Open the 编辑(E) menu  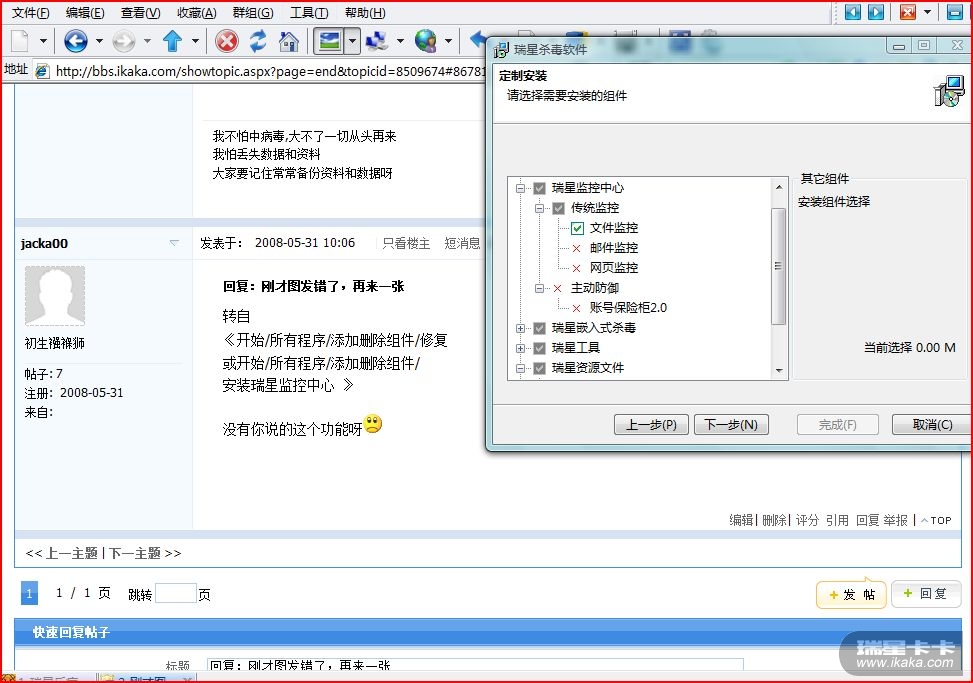(x=85, y=12)
